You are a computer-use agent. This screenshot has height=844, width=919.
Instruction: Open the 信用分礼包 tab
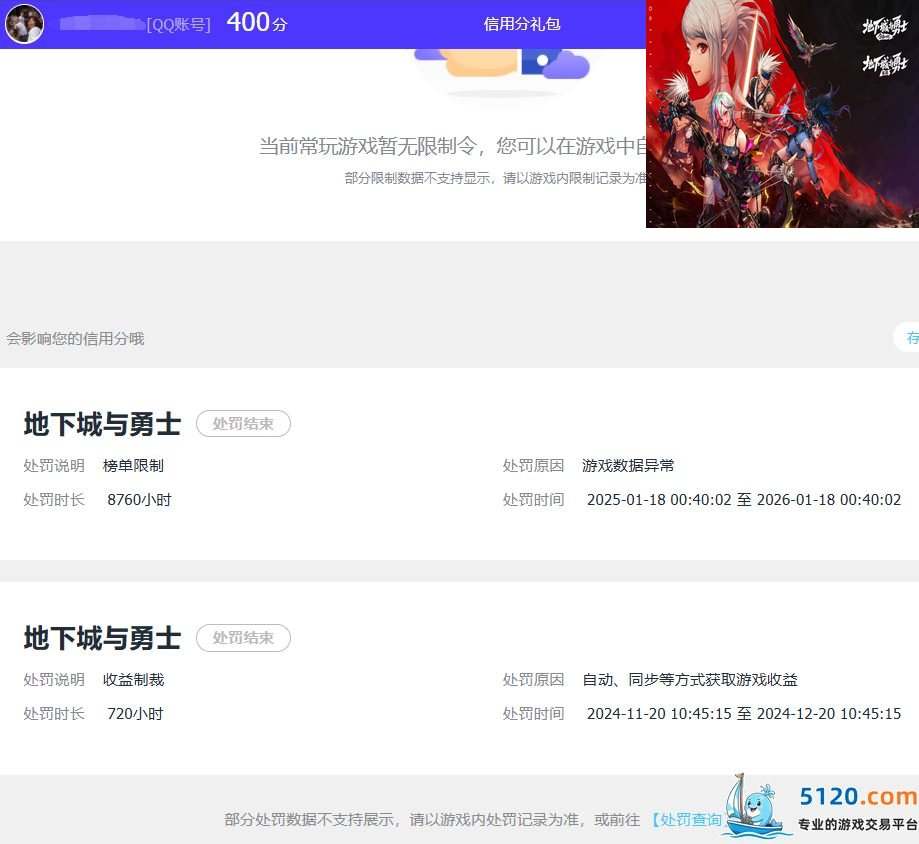point(522,24)
